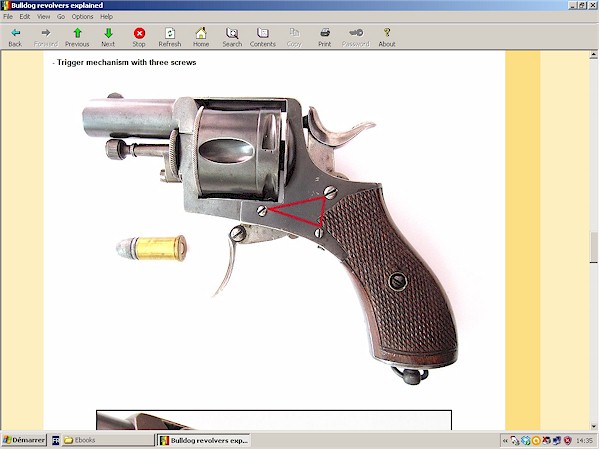Click the taskbar clock showing 14:35
Screen dimensions: 600x450
(584, 441)
